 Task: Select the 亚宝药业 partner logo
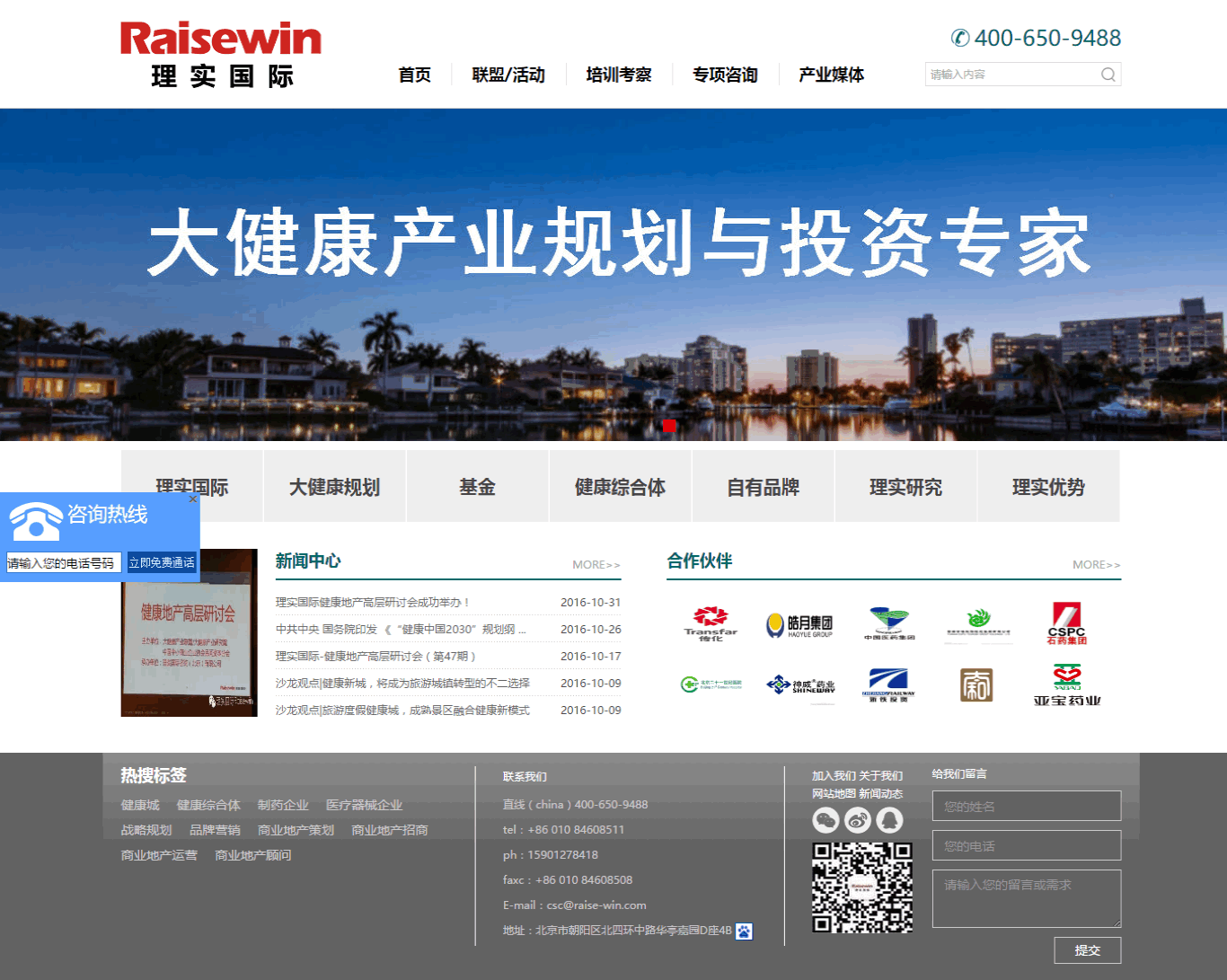click(x=1069, y=684)
